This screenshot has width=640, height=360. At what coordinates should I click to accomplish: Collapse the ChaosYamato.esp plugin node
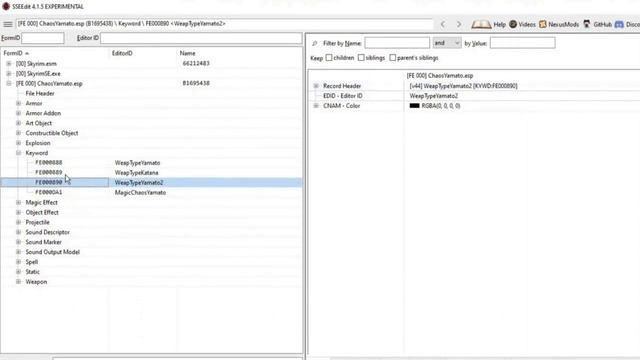click(x=9, y=83)
